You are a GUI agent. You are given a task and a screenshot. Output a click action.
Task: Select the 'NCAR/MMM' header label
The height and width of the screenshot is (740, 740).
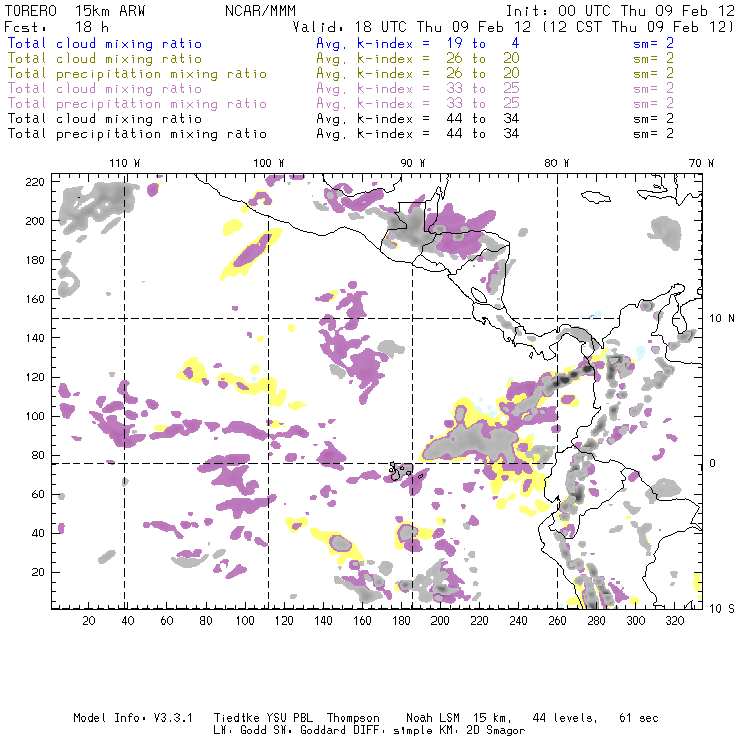261,11
